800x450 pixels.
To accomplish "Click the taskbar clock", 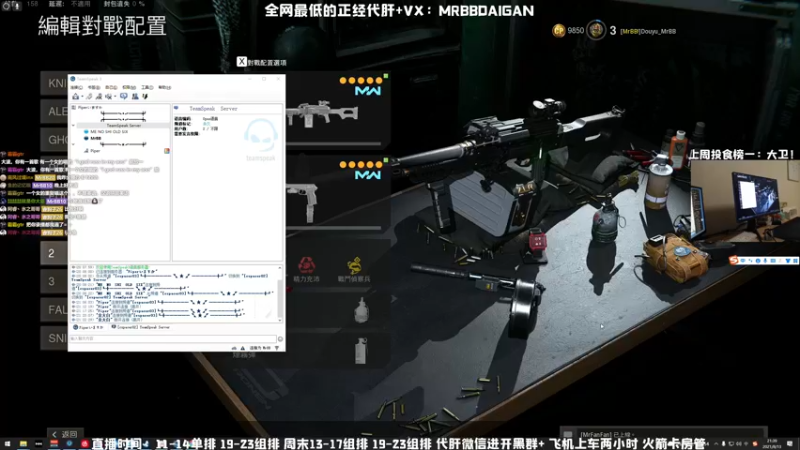I will 772,444.
